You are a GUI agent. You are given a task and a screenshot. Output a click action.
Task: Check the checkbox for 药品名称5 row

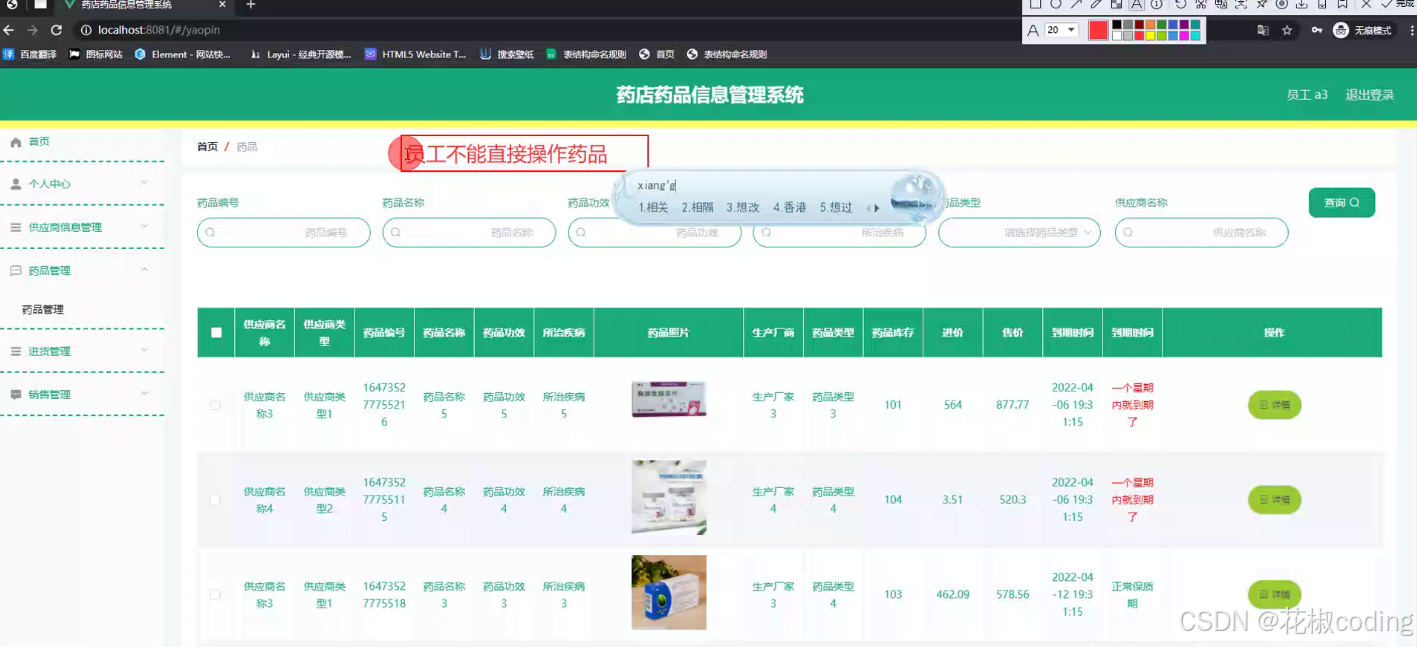pos(215,405)
